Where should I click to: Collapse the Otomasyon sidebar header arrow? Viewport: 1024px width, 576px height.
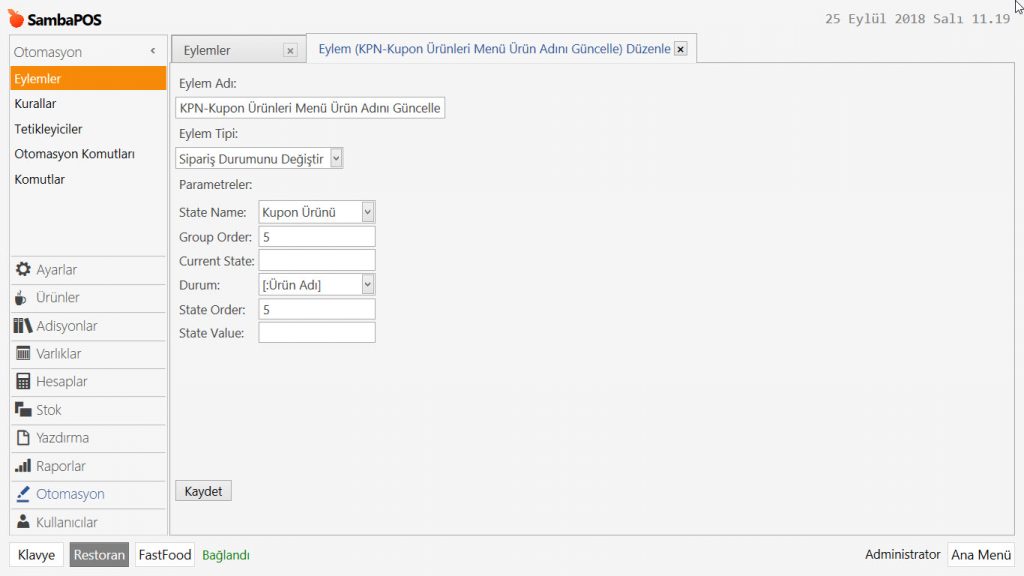[153, 51]
